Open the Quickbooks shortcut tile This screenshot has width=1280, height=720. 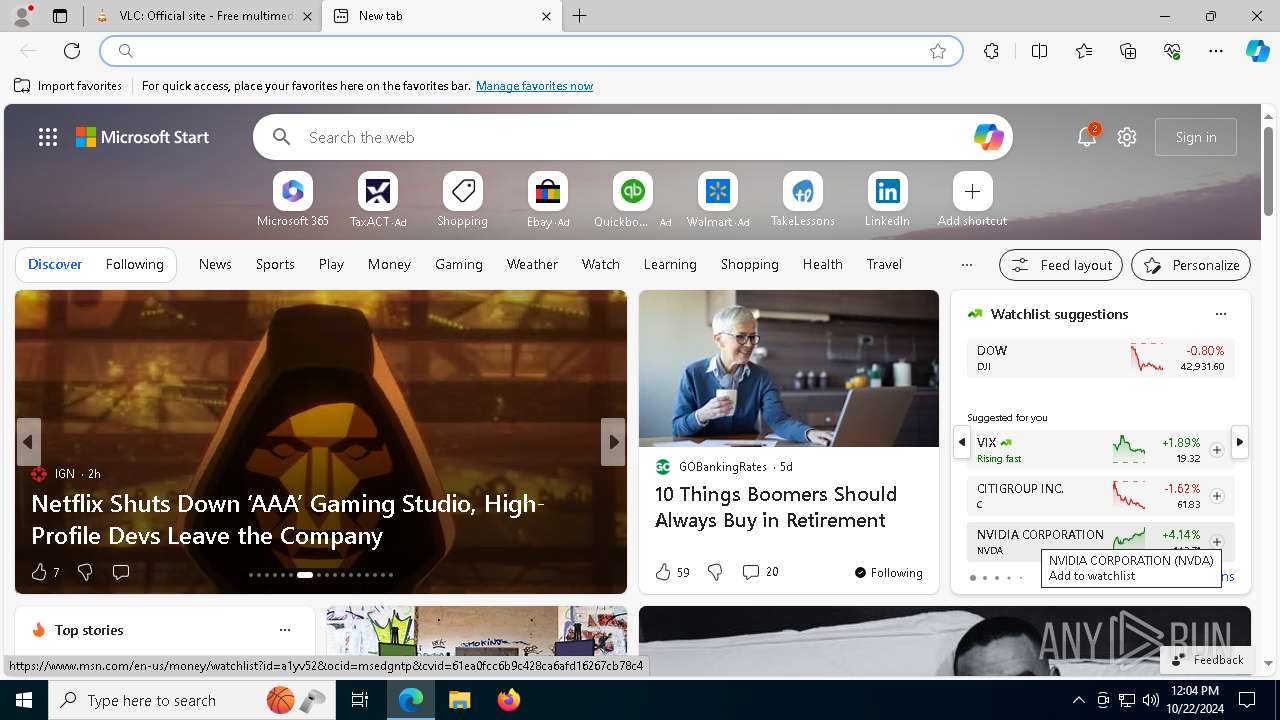[x=632, y=199]
